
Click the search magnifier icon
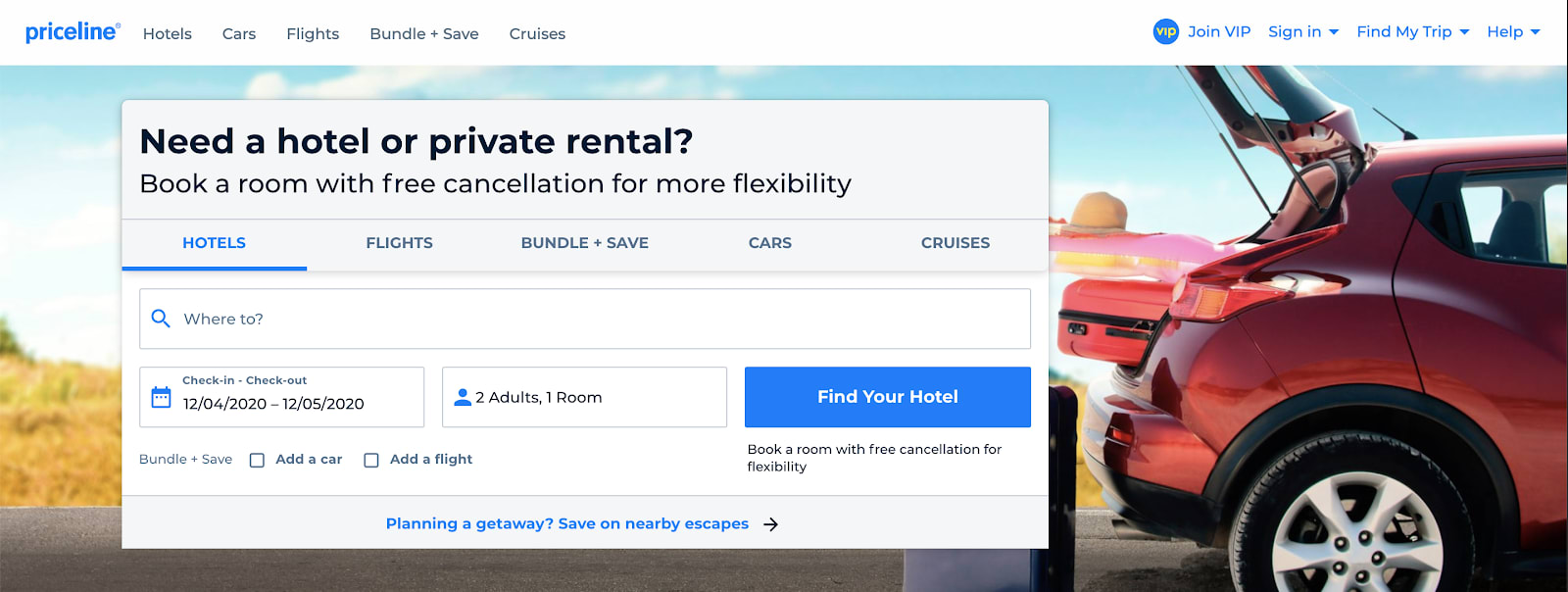pos(161,318)
